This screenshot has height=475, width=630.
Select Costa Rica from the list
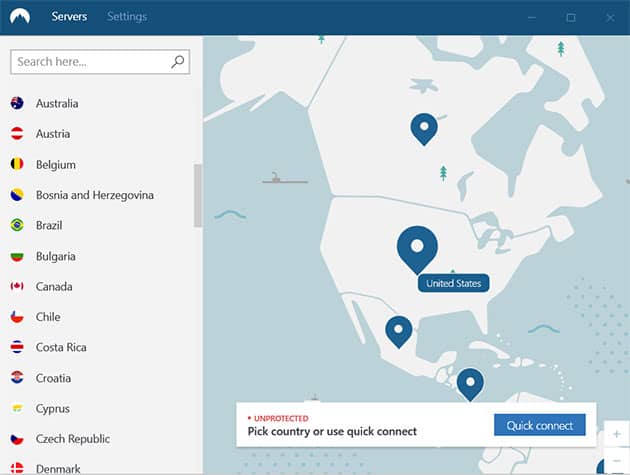[x=61, y=347]
